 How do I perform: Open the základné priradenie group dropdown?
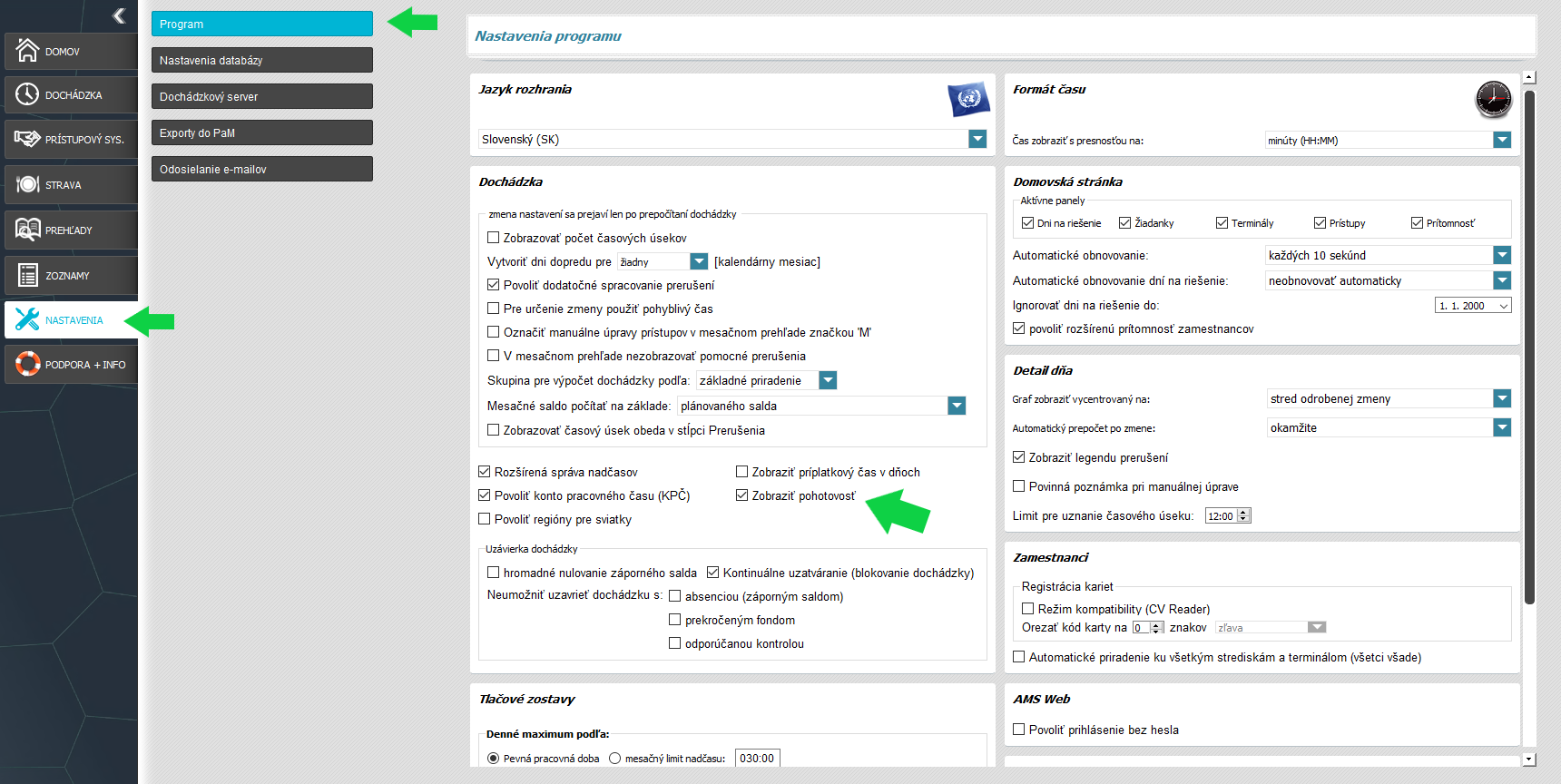click(828, 380)
